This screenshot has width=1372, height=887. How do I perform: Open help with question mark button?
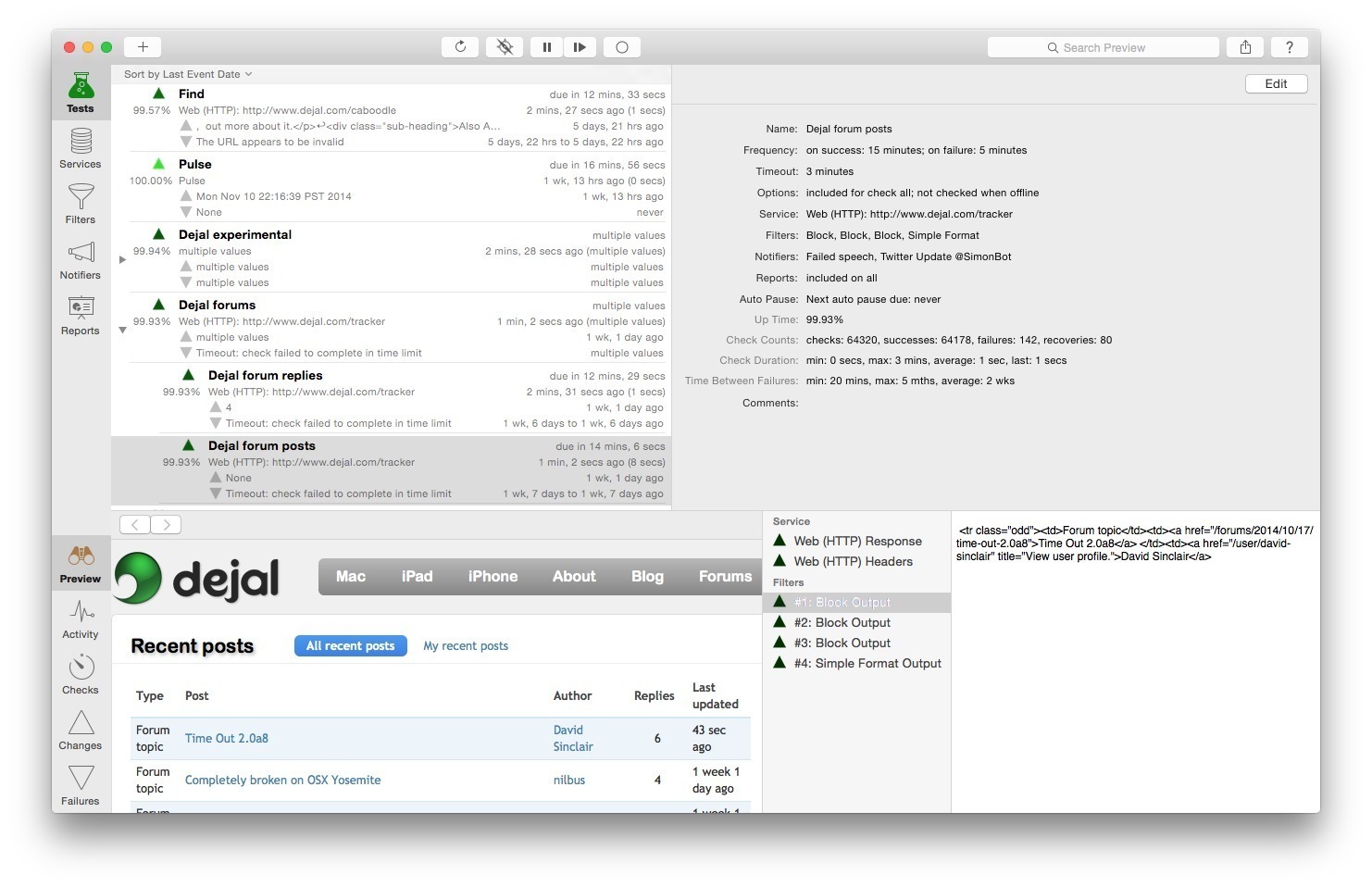click(1289, 47)
